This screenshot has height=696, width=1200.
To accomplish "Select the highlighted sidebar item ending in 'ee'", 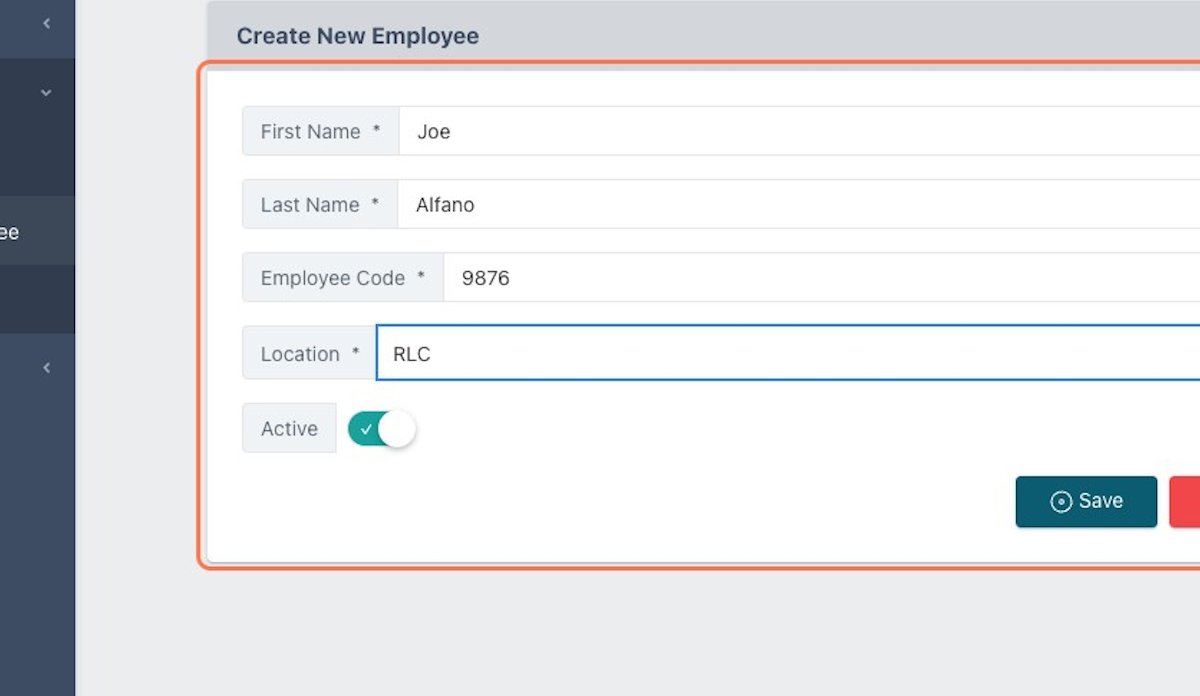I will pos(37,231).
